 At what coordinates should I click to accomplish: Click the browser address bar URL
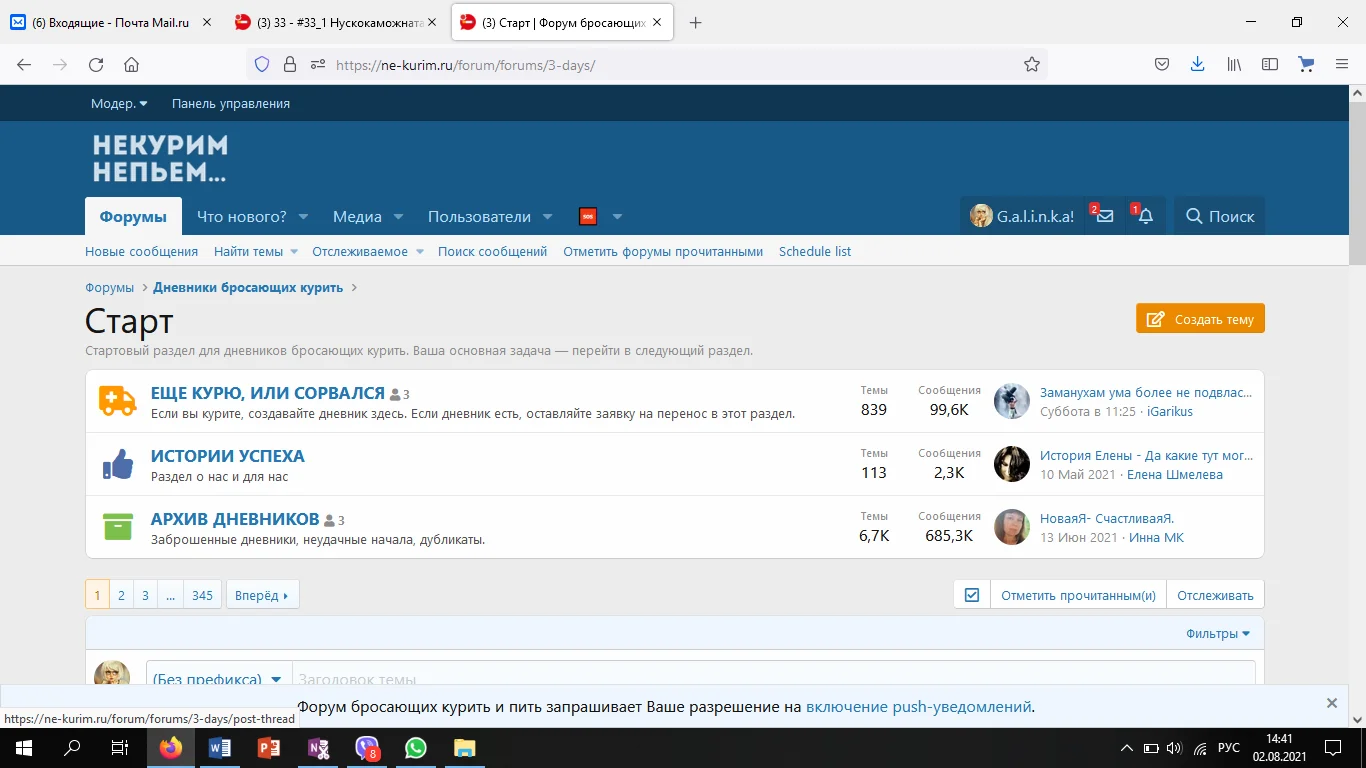[x=465, y=65]
